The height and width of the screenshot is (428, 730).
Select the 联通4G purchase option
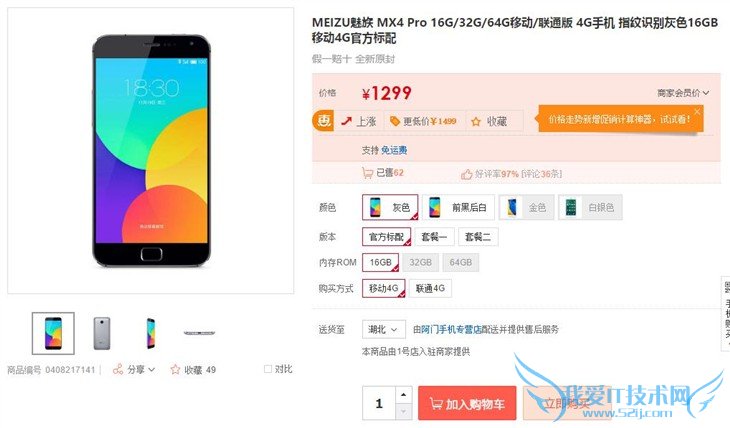pos(430,288)
